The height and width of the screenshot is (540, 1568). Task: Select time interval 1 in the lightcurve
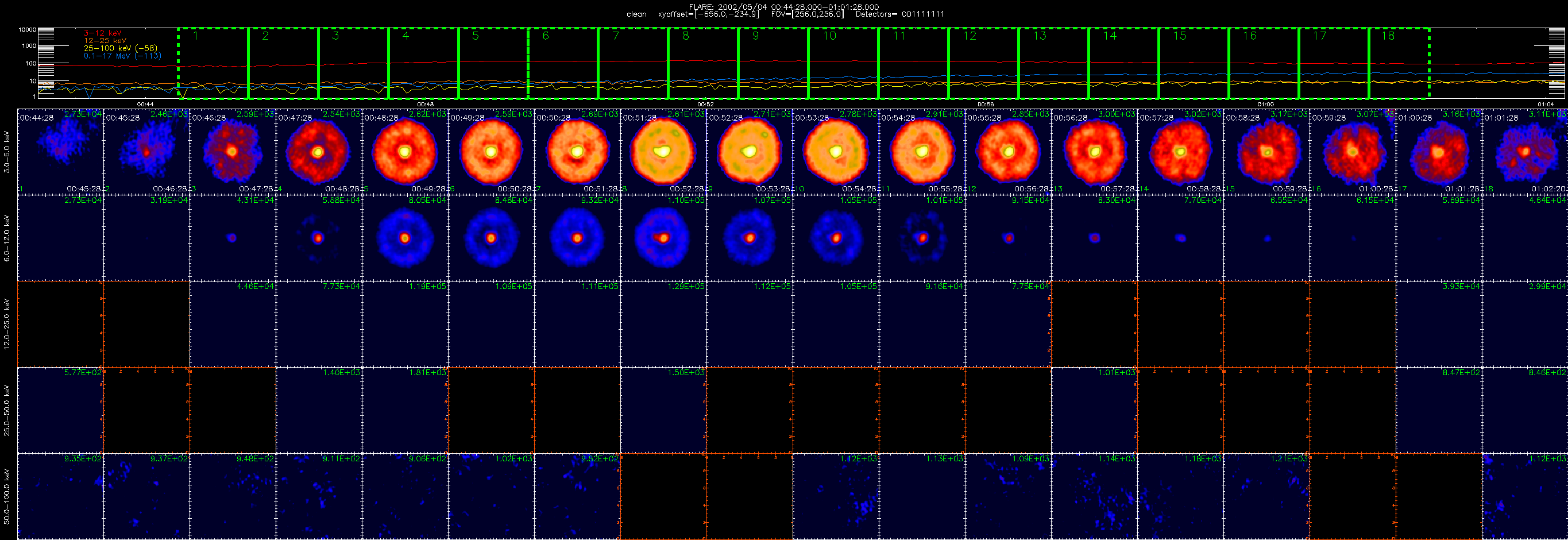[x=213, y=63]
